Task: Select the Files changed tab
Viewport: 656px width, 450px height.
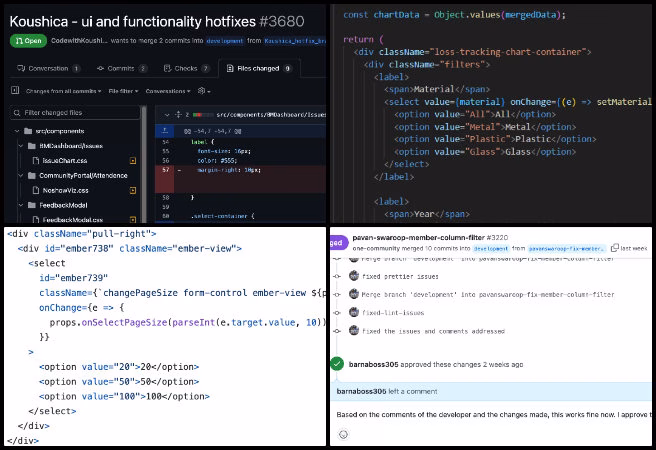Action: [259, 68]
